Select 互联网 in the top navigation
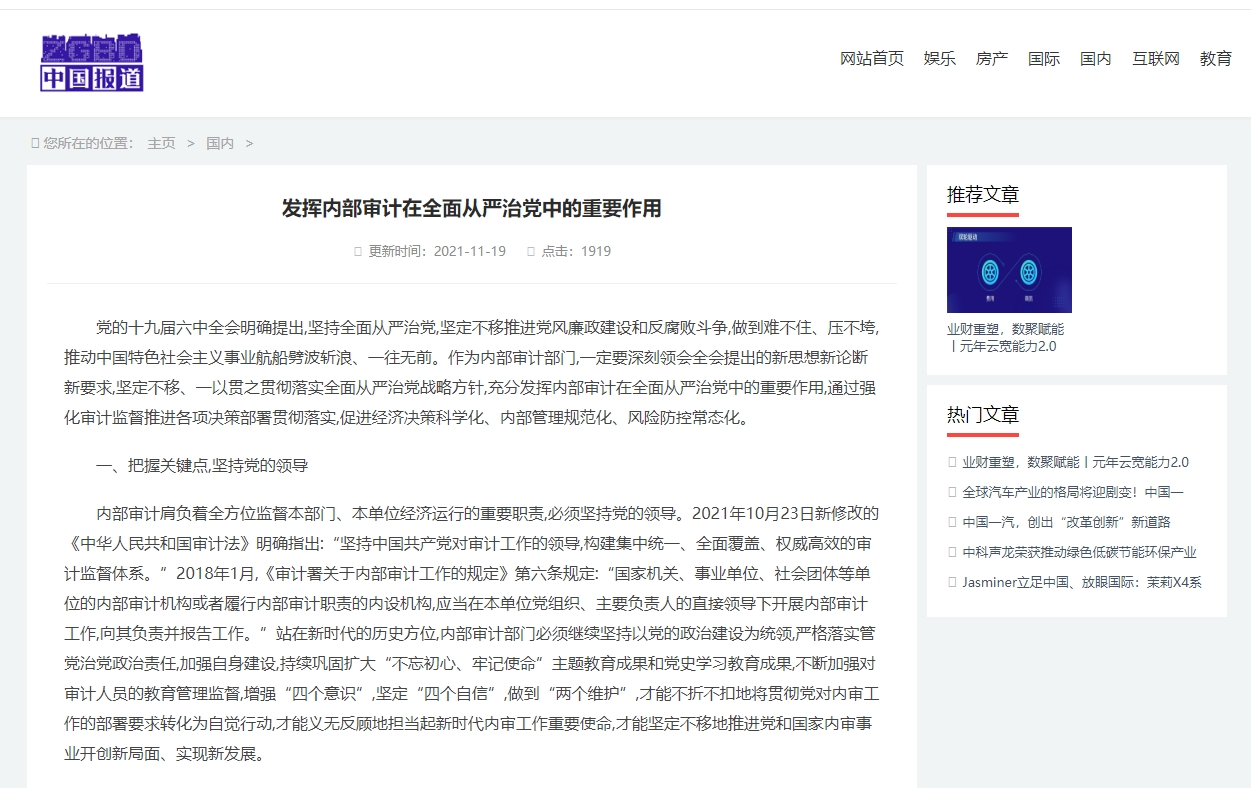The image size is (1251, 788). coord(1155,59)
